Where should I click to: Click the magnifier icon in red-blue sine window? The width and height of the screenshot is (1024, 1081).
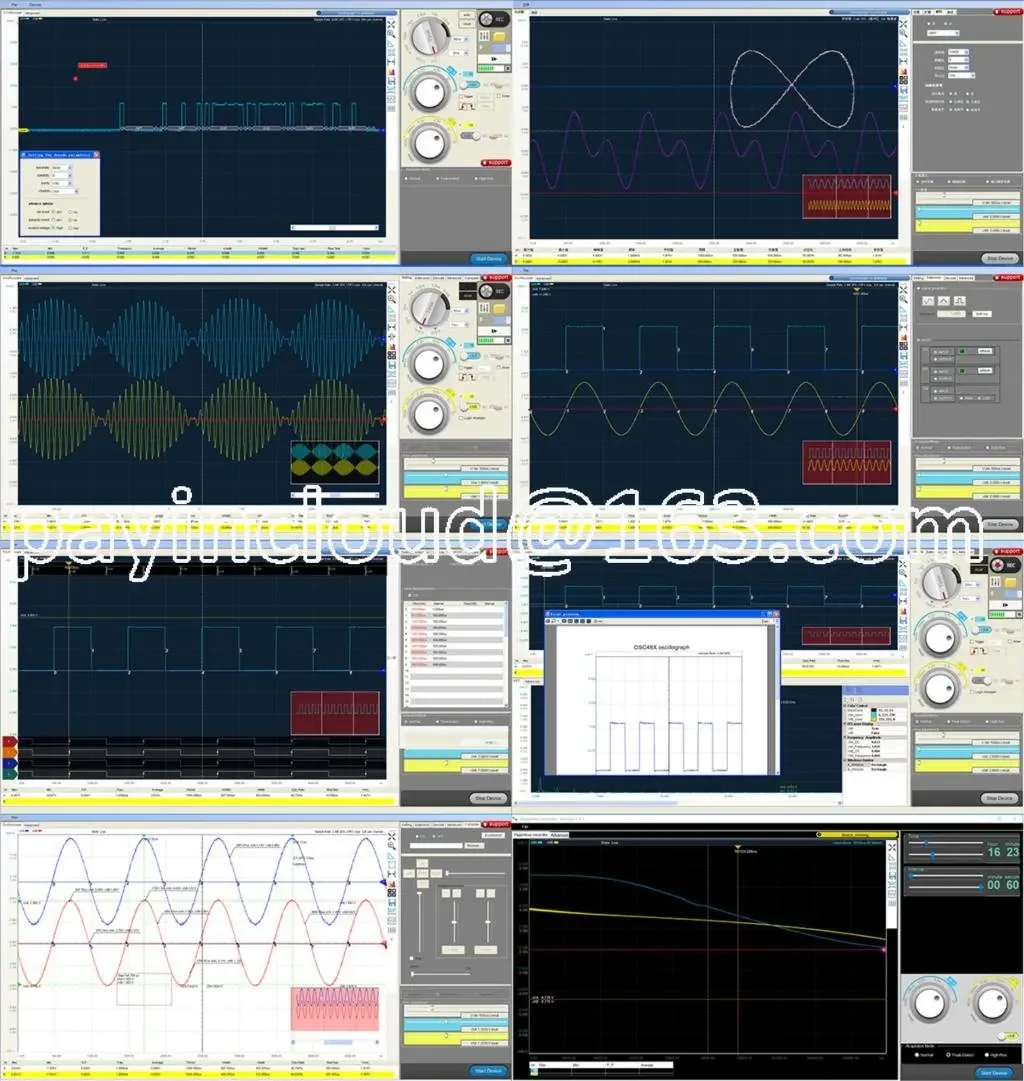coord(391,846)
